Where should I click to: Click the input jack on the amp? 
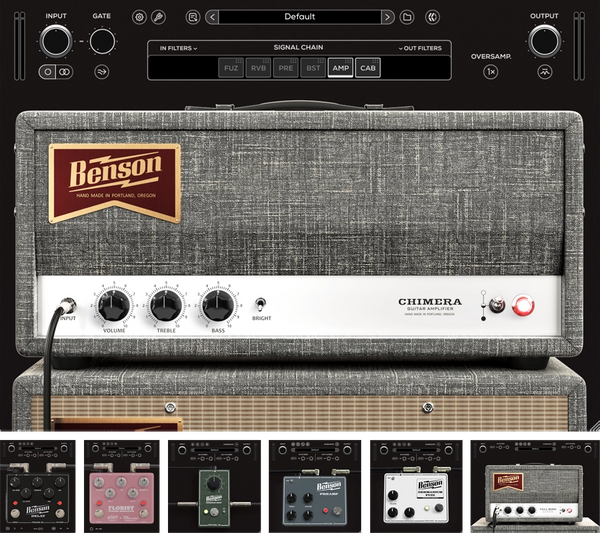(67, 305)
